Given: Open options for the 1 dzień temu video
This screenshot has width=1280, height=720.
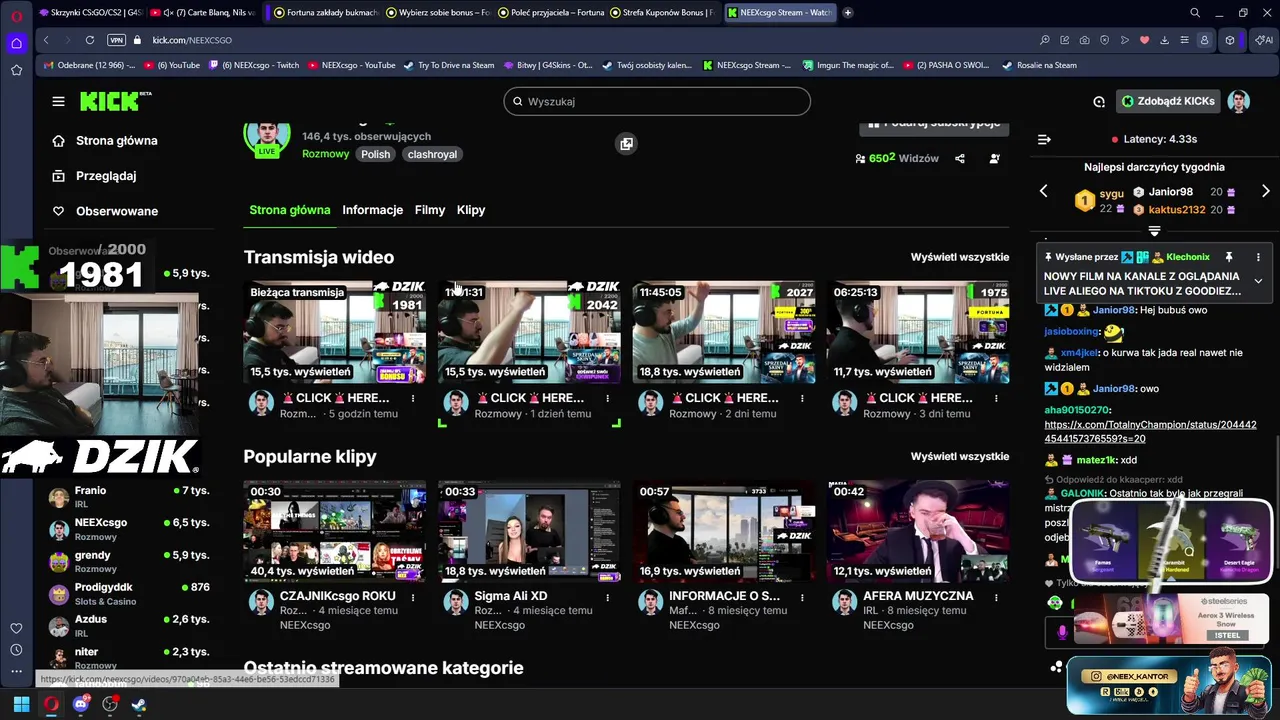Looking at the screenshot, I should pos(607,398).
